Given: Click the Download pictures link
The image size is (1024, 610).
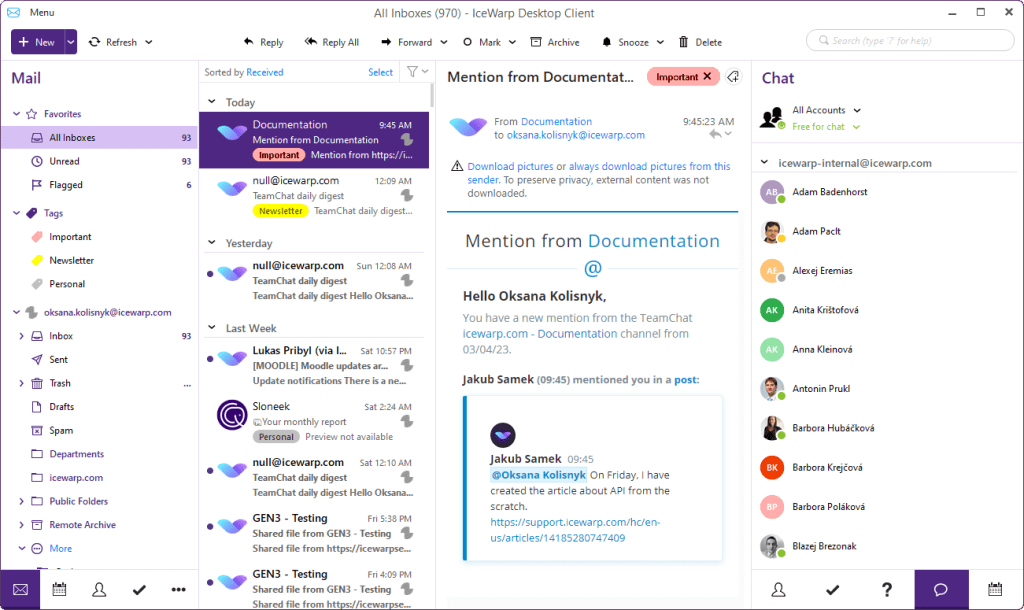Looking at the screenshot, I should [510, 167].
